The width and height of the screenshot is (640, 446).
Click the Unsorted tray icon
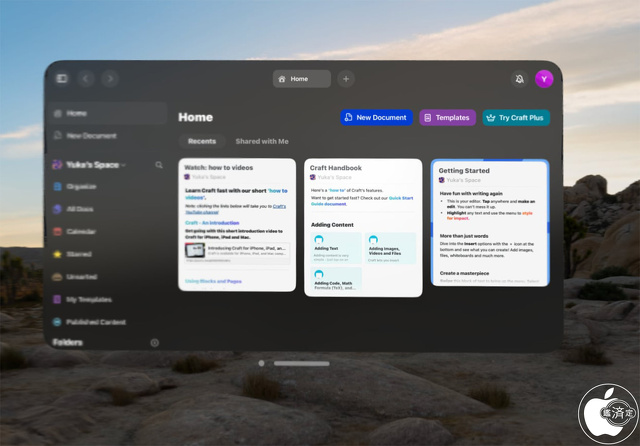58,277
